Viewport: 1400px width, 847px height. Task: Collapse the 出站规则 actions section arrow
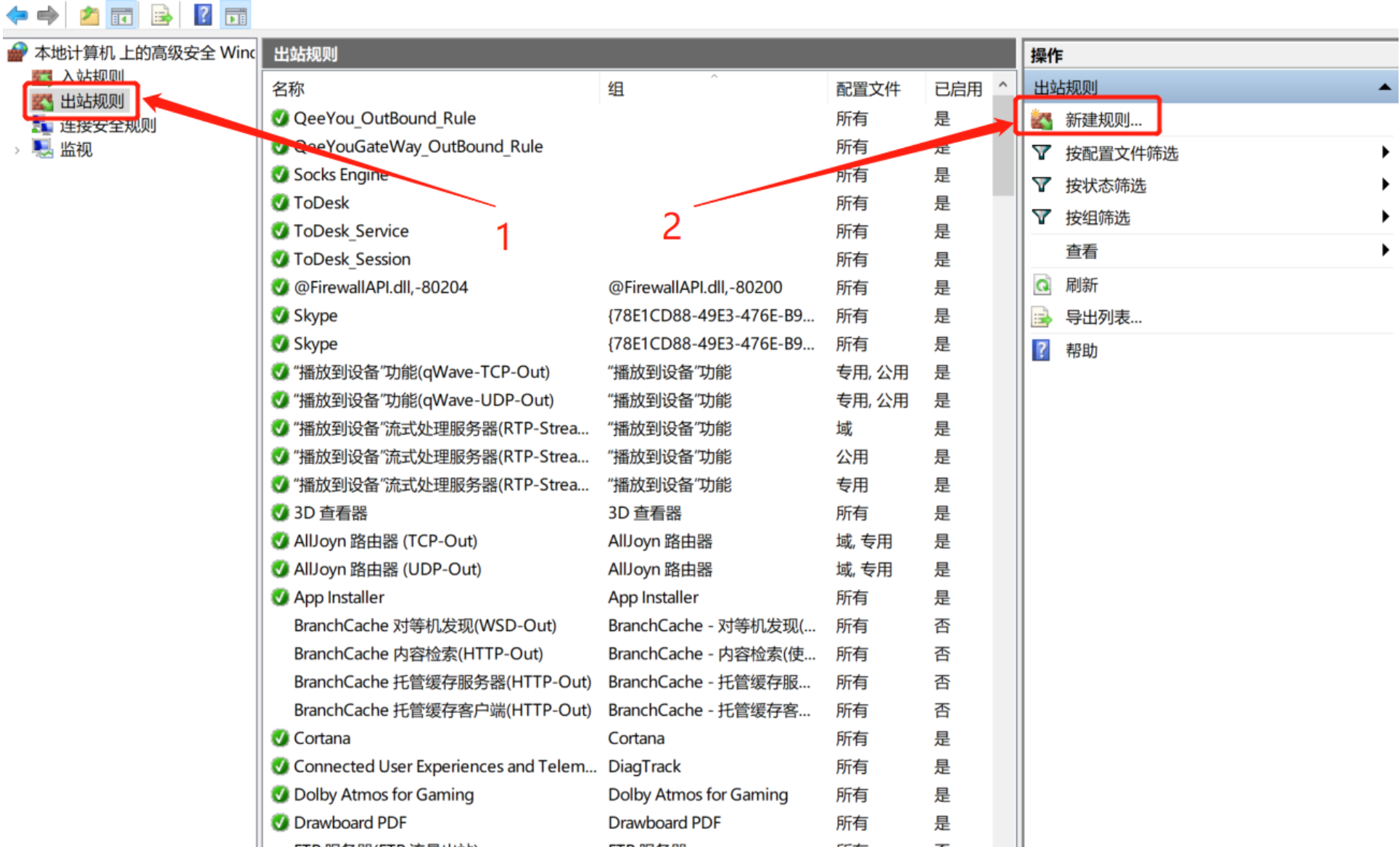pyautogui.click(x=1384, y=88)
